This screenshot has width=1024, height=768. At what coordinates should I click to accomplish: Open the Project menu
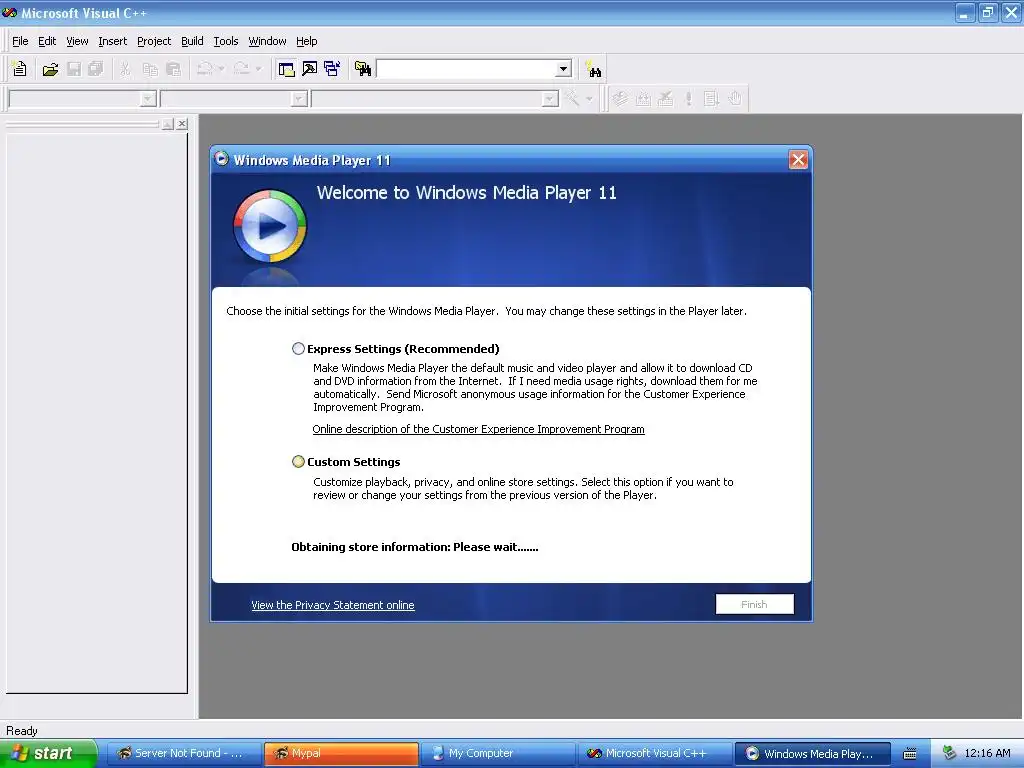click(154, 41)
